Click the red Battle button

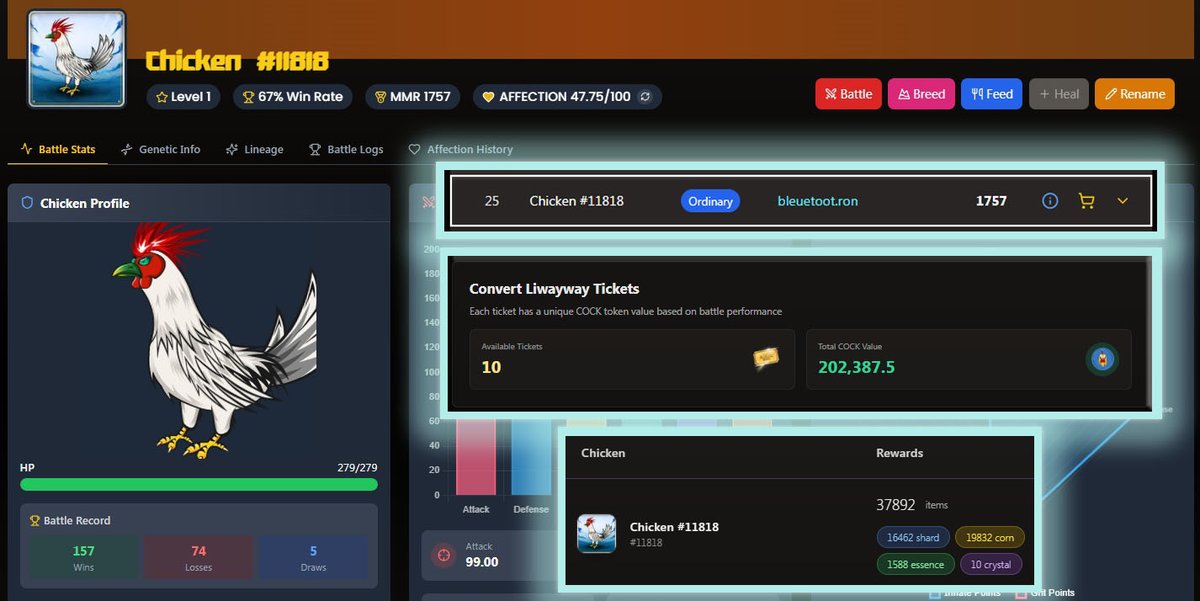click(848, 94)
